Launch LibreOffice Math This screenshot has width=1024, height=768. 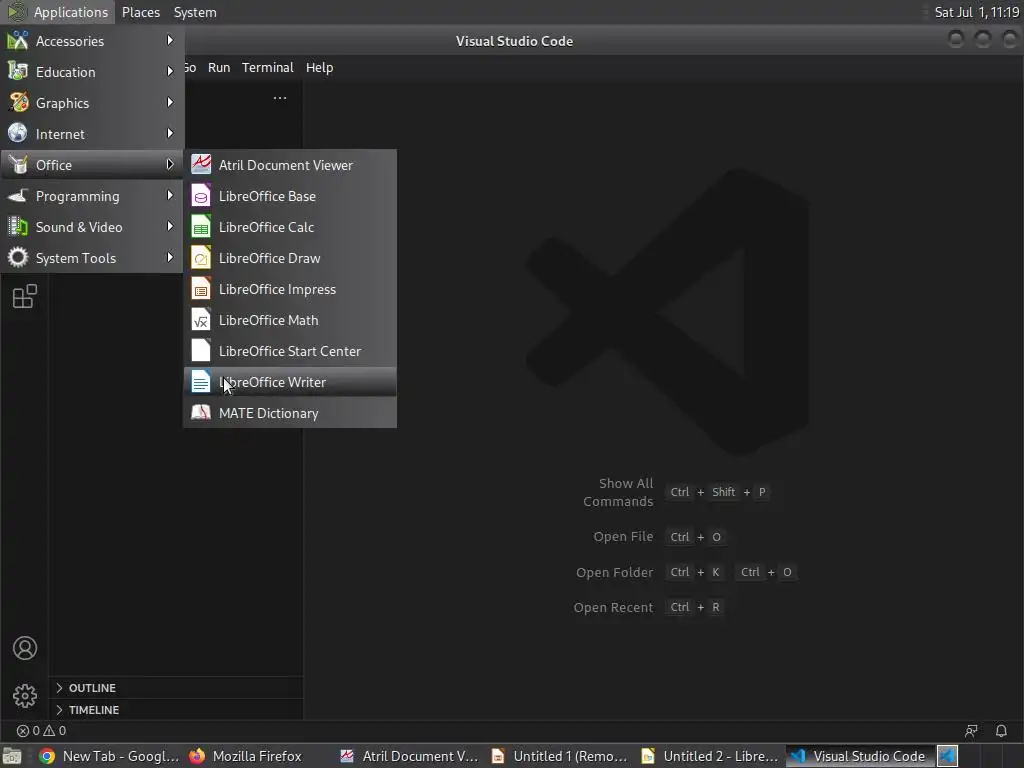290,320
